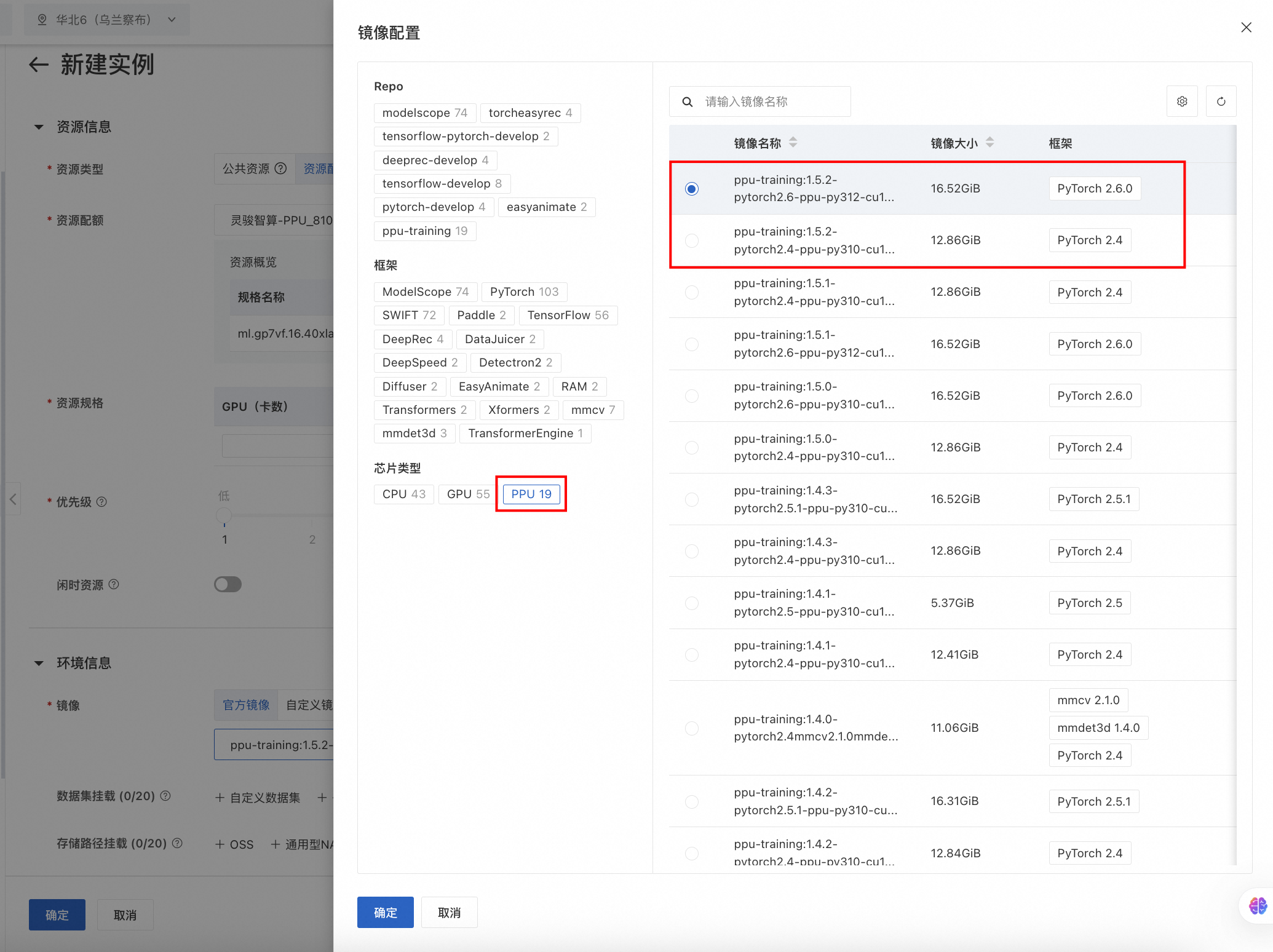Sort by 镜像名称 column arrows
The image size is (1273, 952).
(x=793, y=143)
